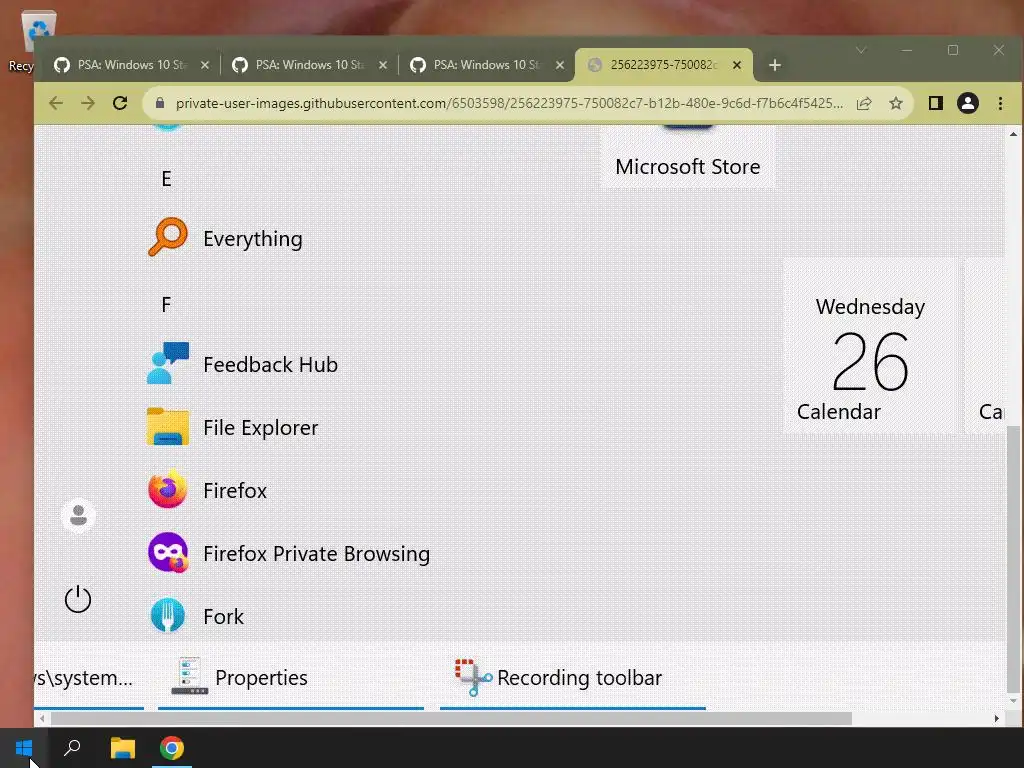Screen dimensions: 1024x768
Task: Click the Fork label
Action: (223, 616)
